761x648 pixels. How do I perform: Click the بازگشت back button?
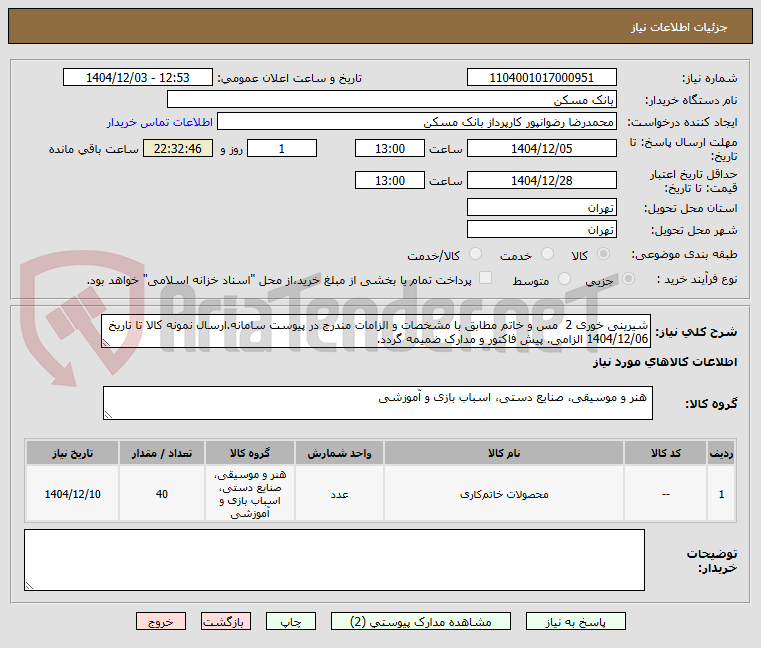pyautogui.click(x=226, y=621)
